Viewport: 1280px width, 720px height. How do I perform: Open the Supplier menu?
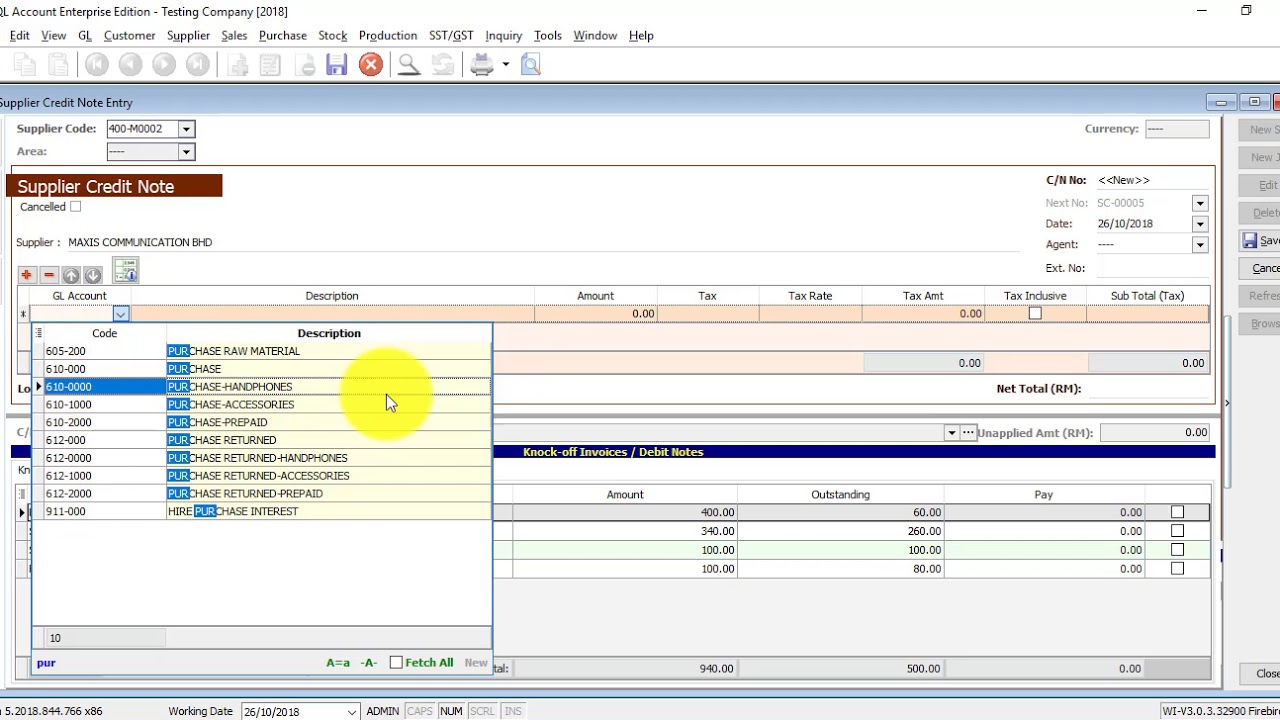pos(188,35)
